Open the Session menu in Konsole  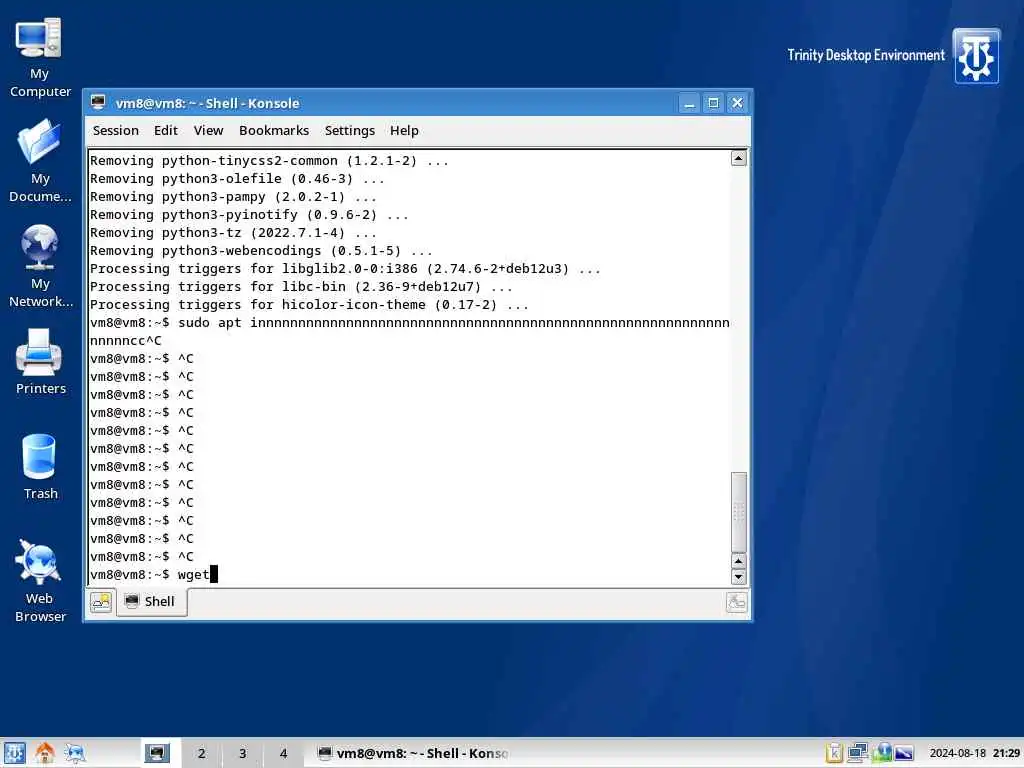pyautogui.click(x=116, y=131)
